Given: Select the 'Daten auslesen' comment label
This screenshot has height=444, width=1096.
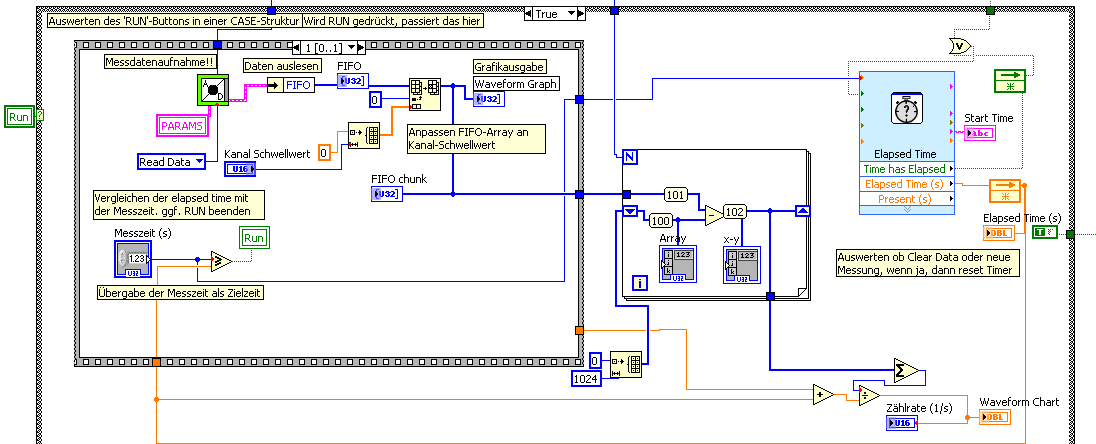Looking at the screenshot, I should coord(282,66).
